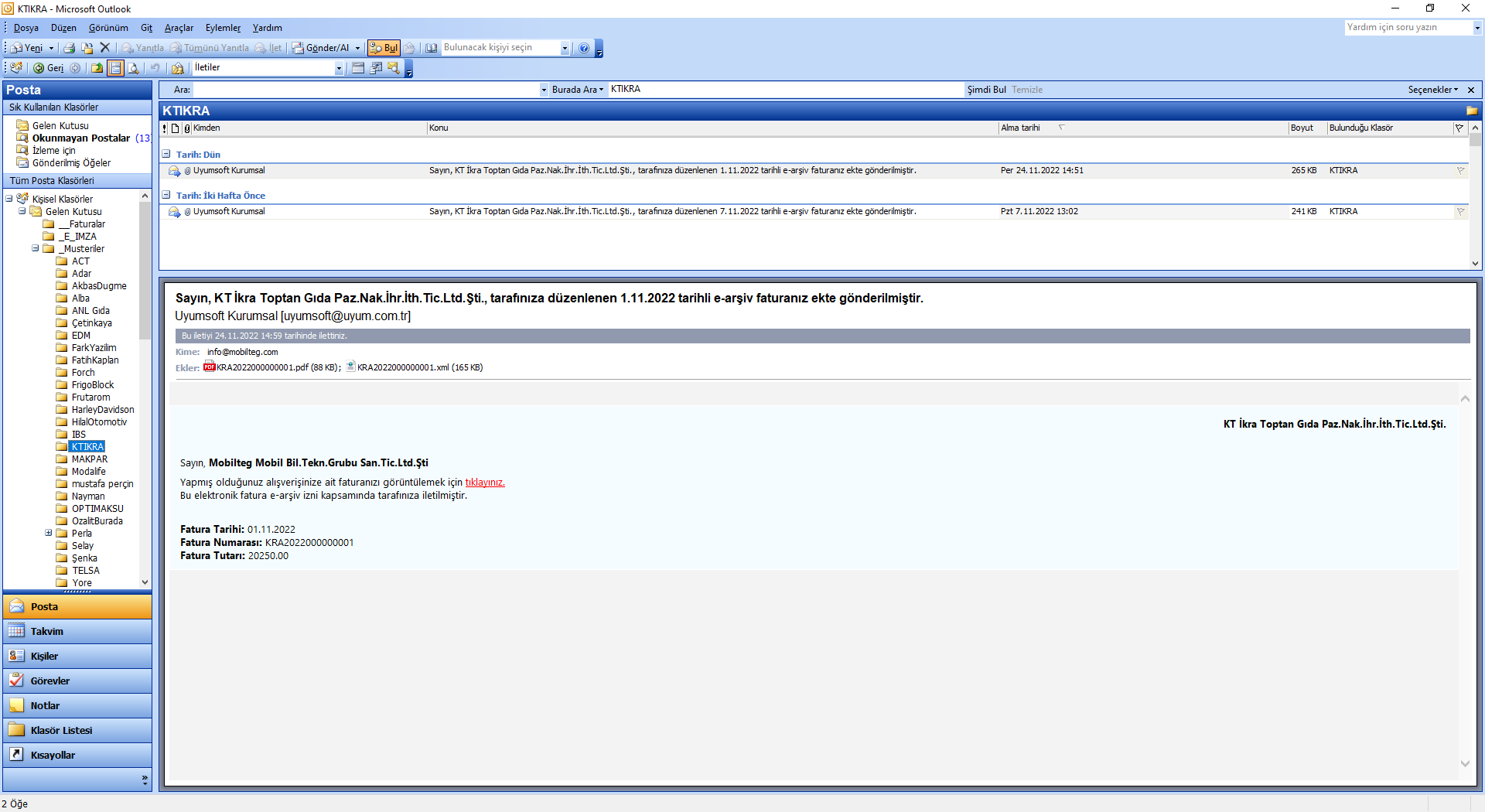This screenshot has width=1485, height=812.
Task: Open the Eylemler menu
Action: click(223, 28)
